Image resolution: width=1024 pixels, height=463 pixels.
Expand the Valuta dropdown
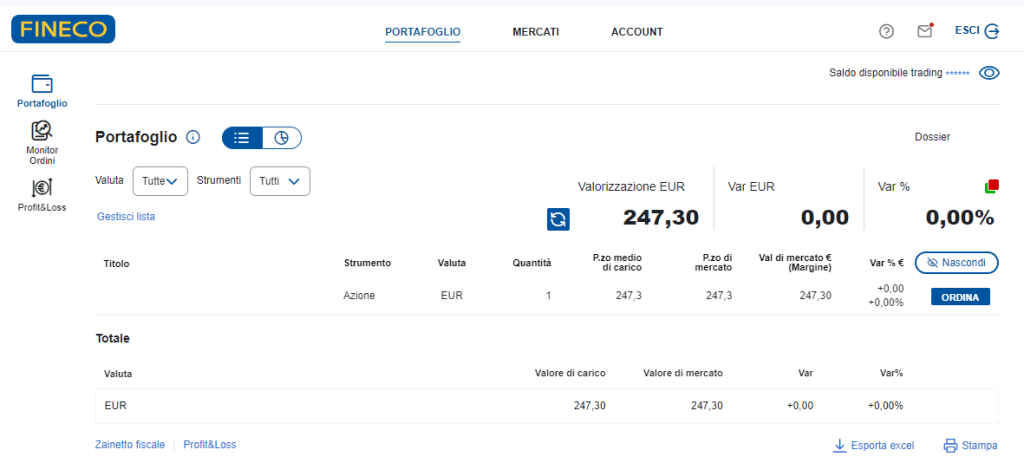point(160,181)
